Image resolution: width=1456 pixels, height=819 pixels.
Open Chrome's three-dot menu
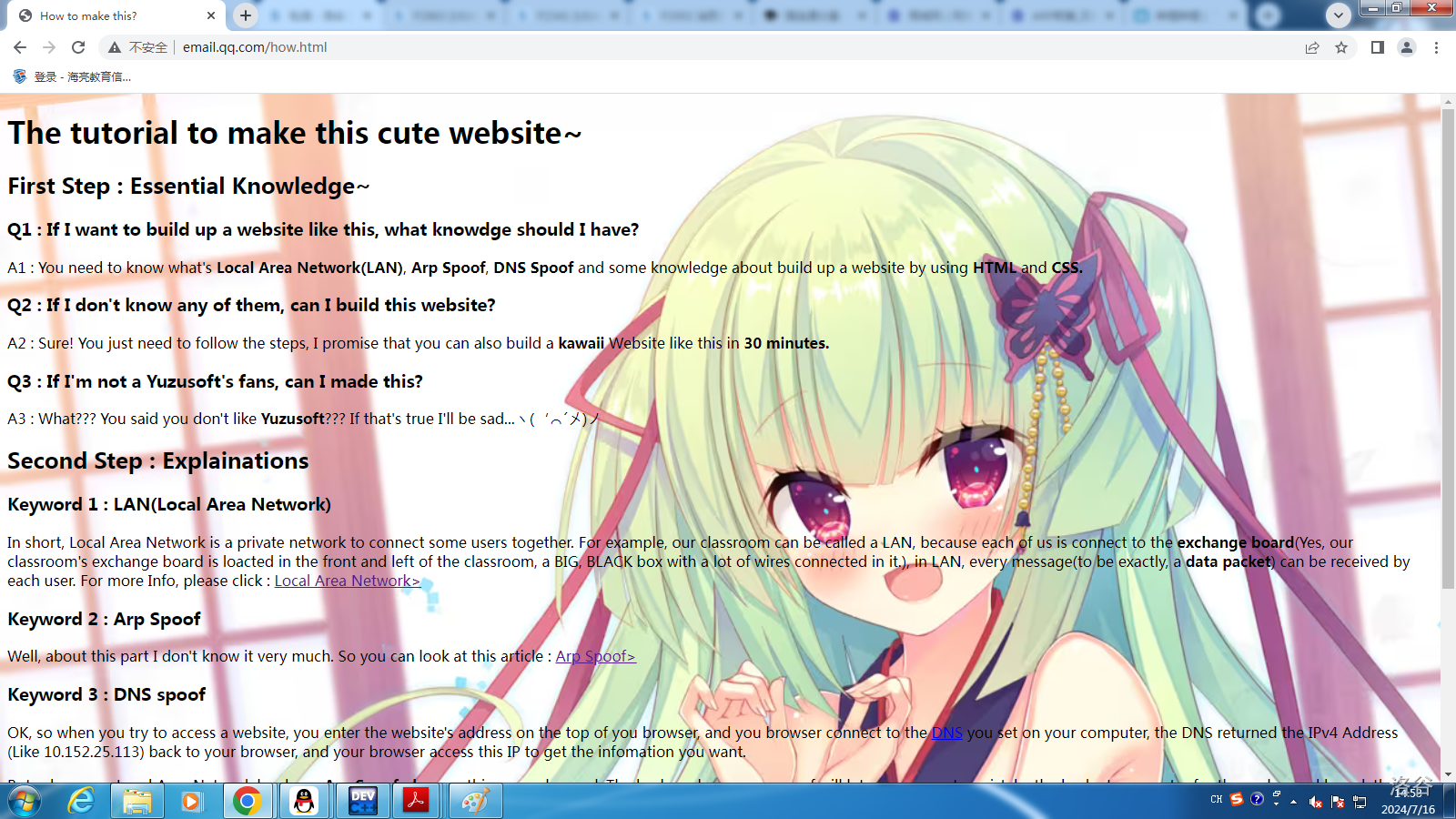[x=1436, y=47]
